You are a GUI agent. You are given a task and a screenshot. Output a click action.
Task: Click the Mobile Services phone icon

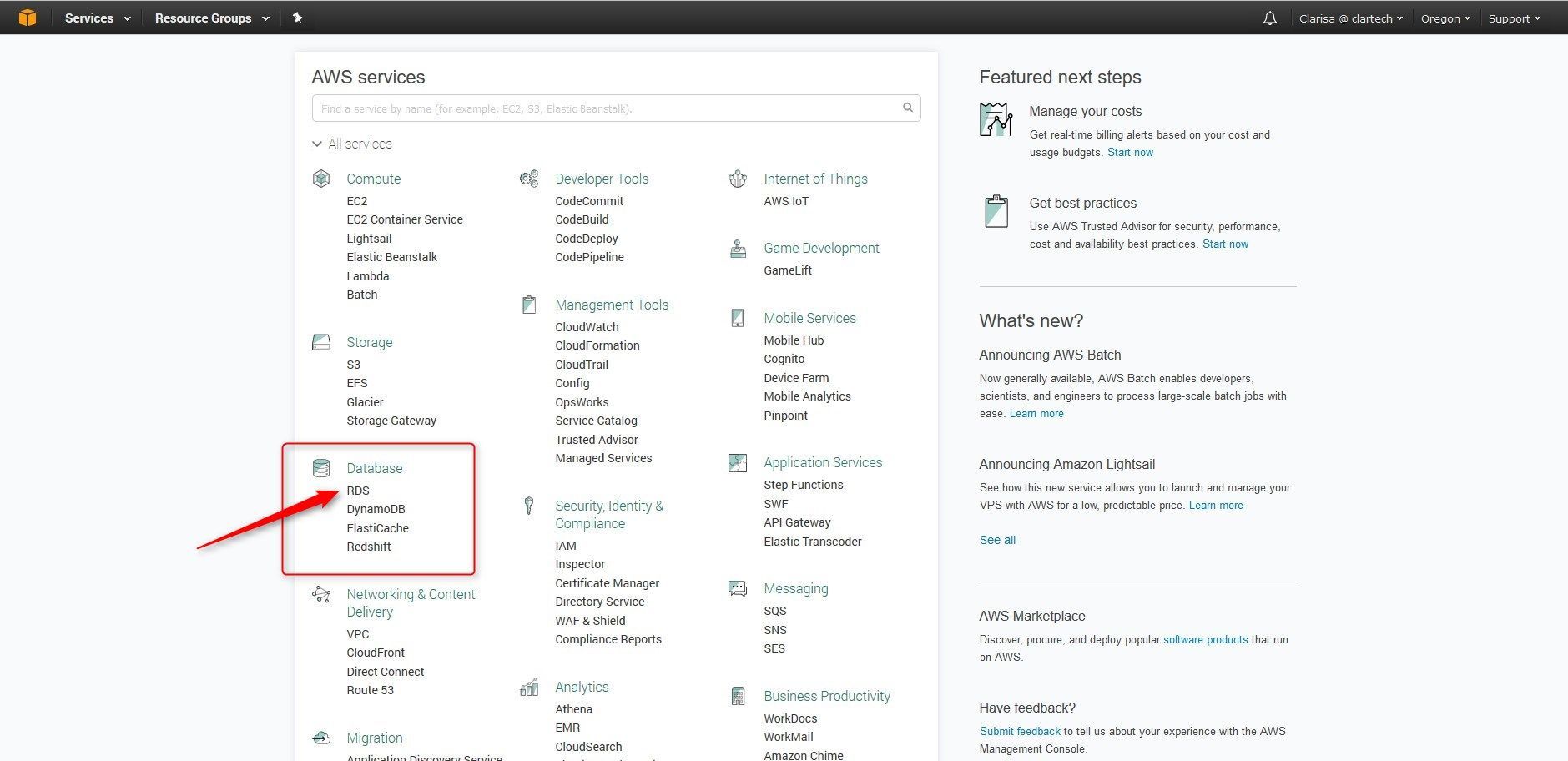pyautogui.click(x=738, y=318)
